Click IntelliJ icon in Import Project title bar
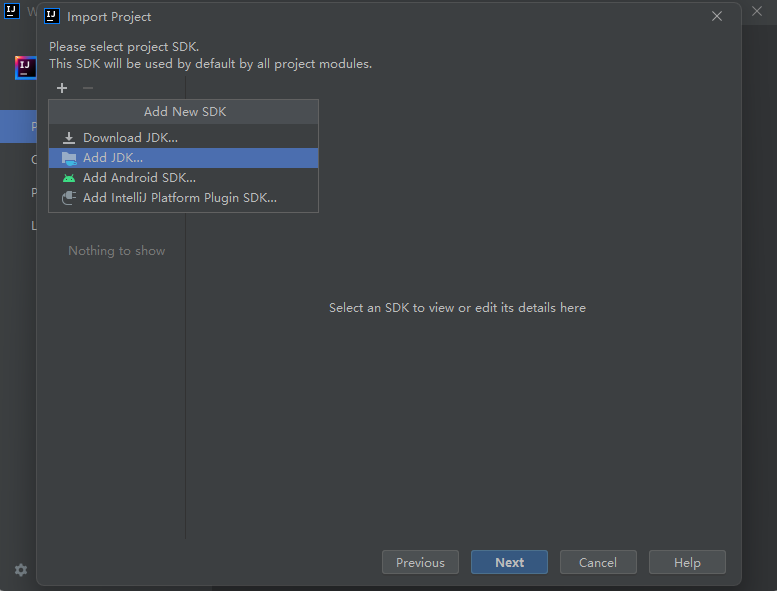 tap(52, 16)
